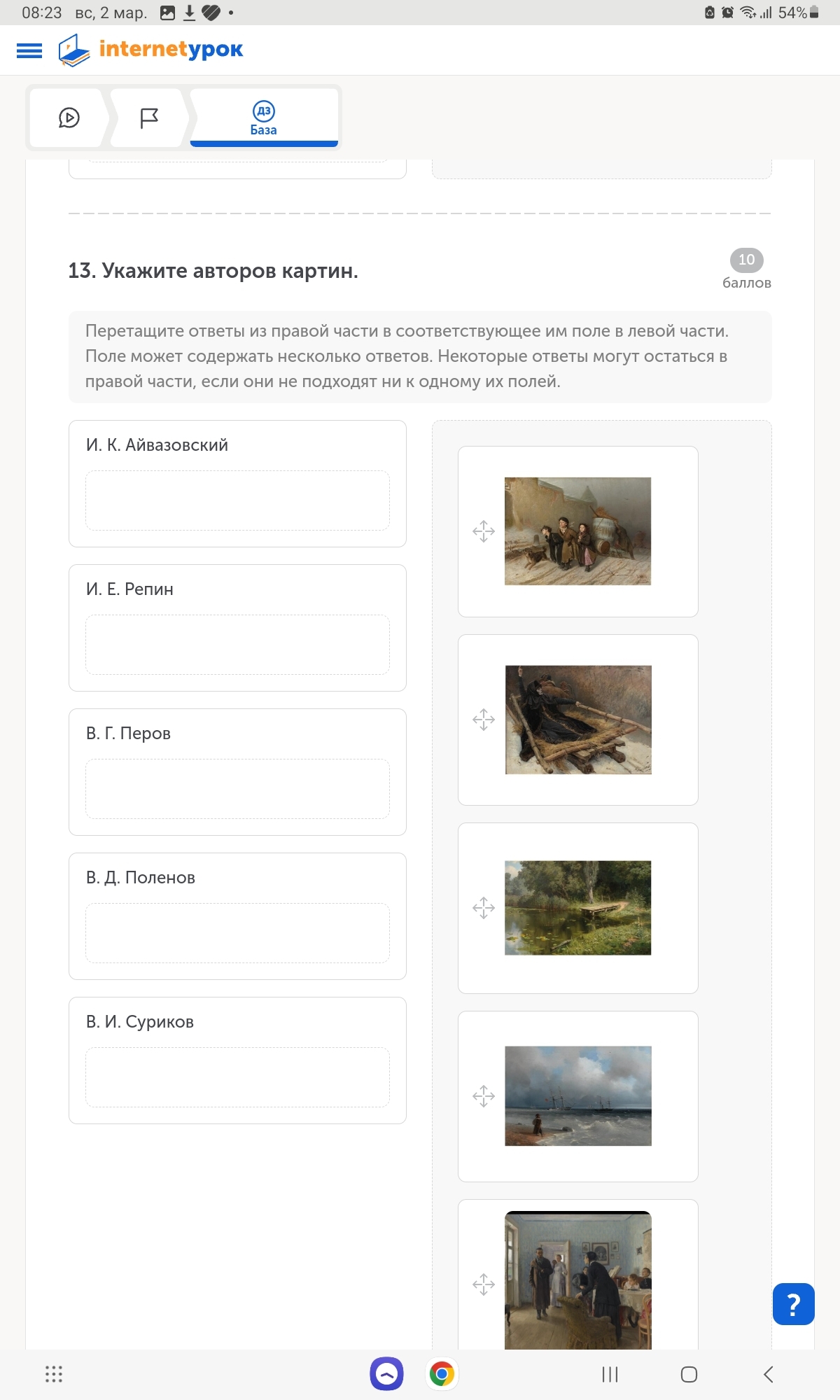Switch to the База homework tab
Viewport: 840px width, 1400px height.
[x=264, y=118]
